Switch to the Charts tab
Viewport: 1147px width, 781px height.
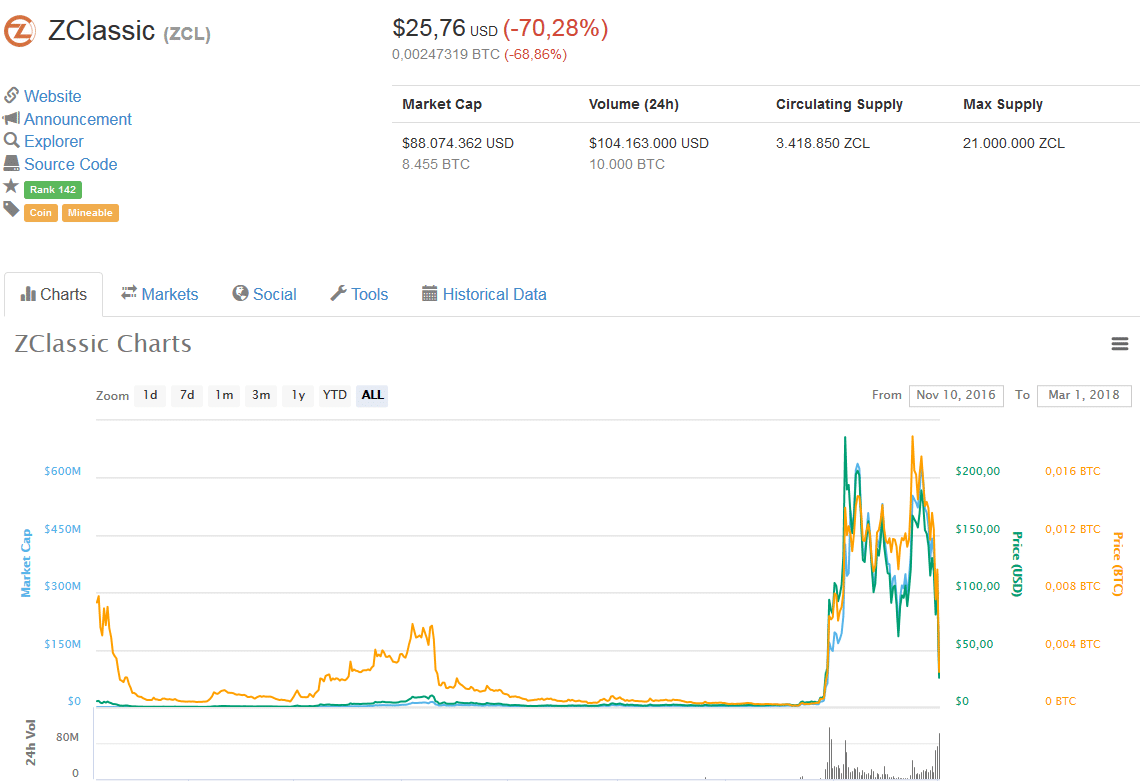(x=53, y=295)
